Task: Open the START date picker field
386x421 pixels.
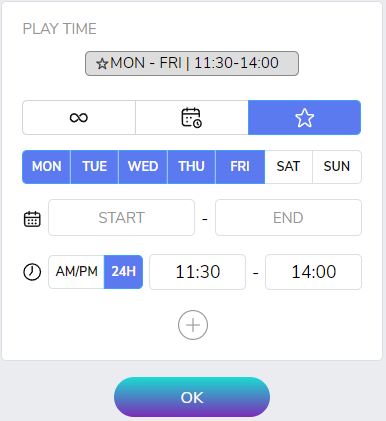Action: (x=121, y=218)
